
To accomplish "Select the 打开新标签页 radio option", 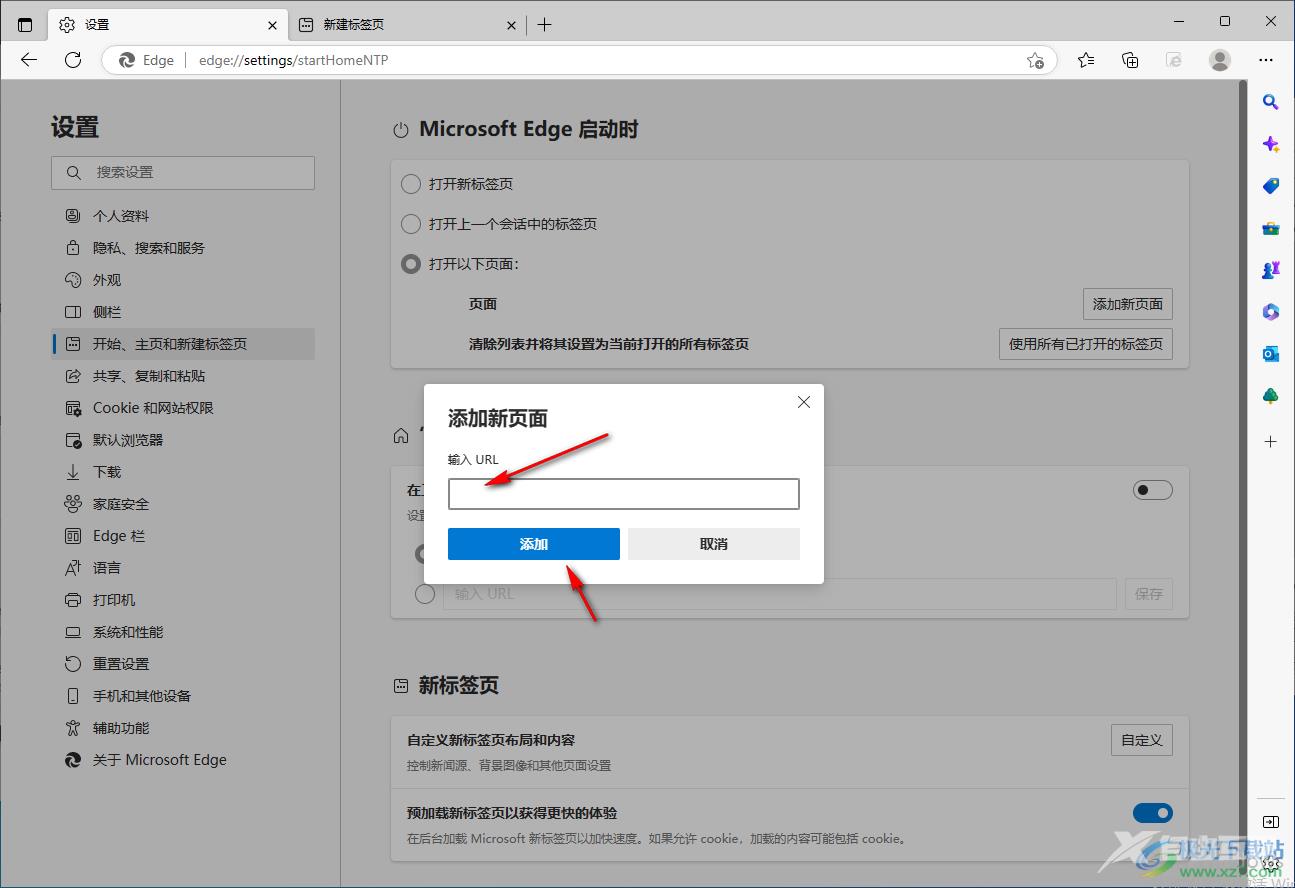I will click(x=410, y=184).
